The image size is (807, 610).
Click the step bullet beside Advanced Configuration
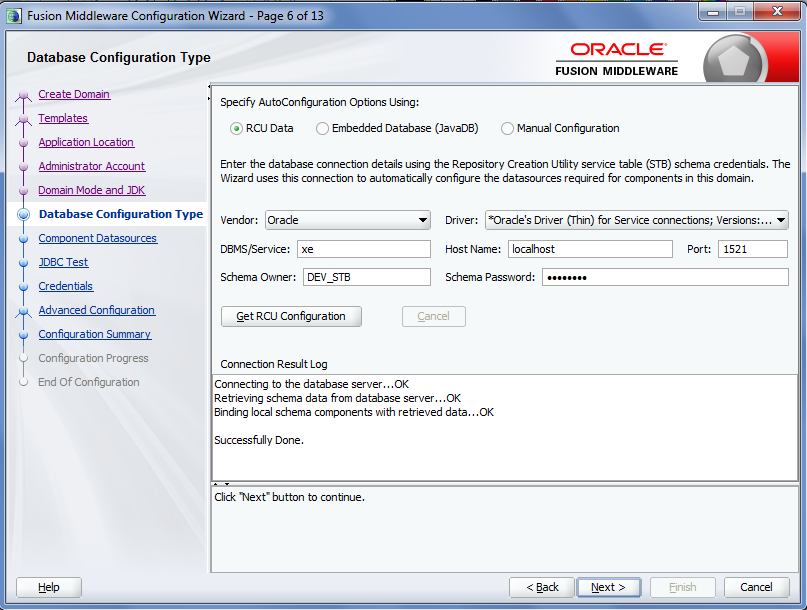click(23, 311)
